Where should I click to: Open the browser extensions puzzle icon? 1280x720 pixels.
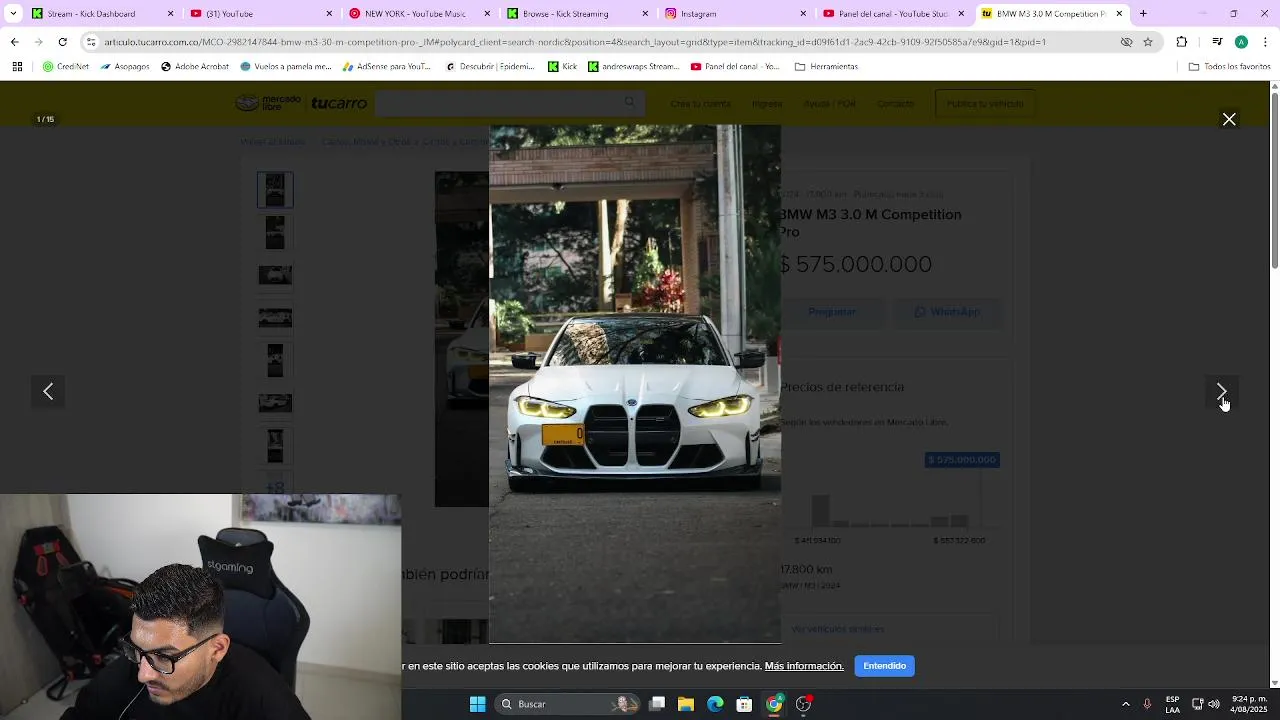(x=1182, y=42)
